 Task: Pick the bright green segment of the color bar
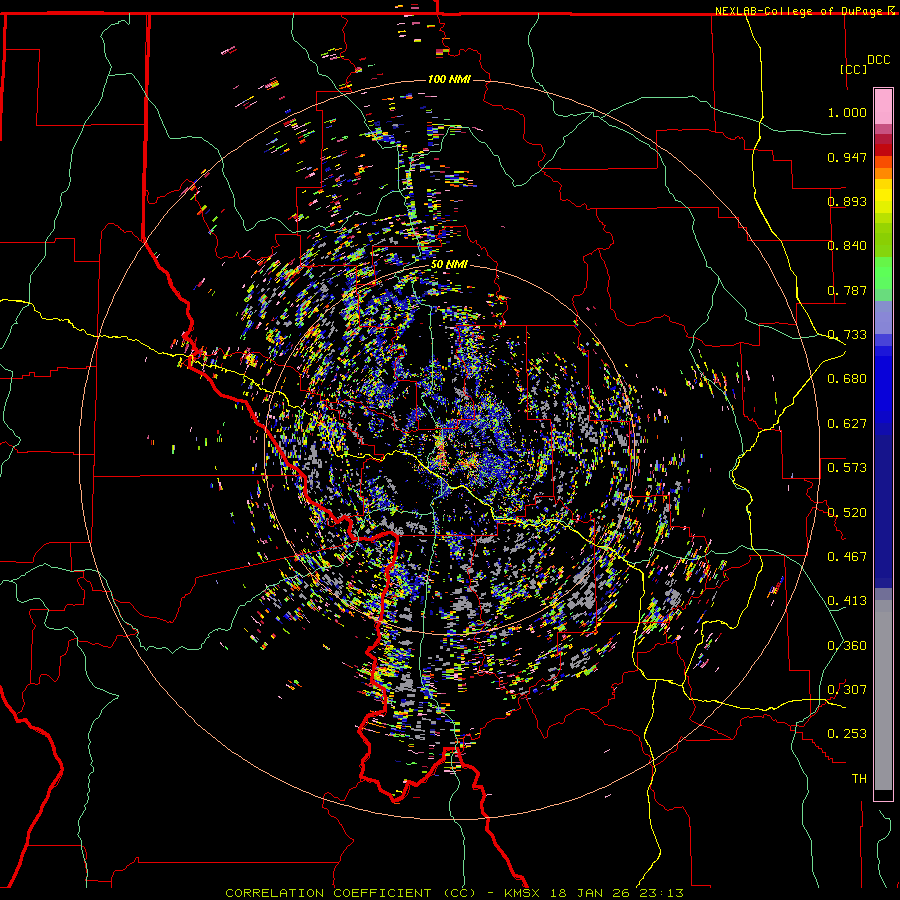pyautogui.click(x=883, y=274)
